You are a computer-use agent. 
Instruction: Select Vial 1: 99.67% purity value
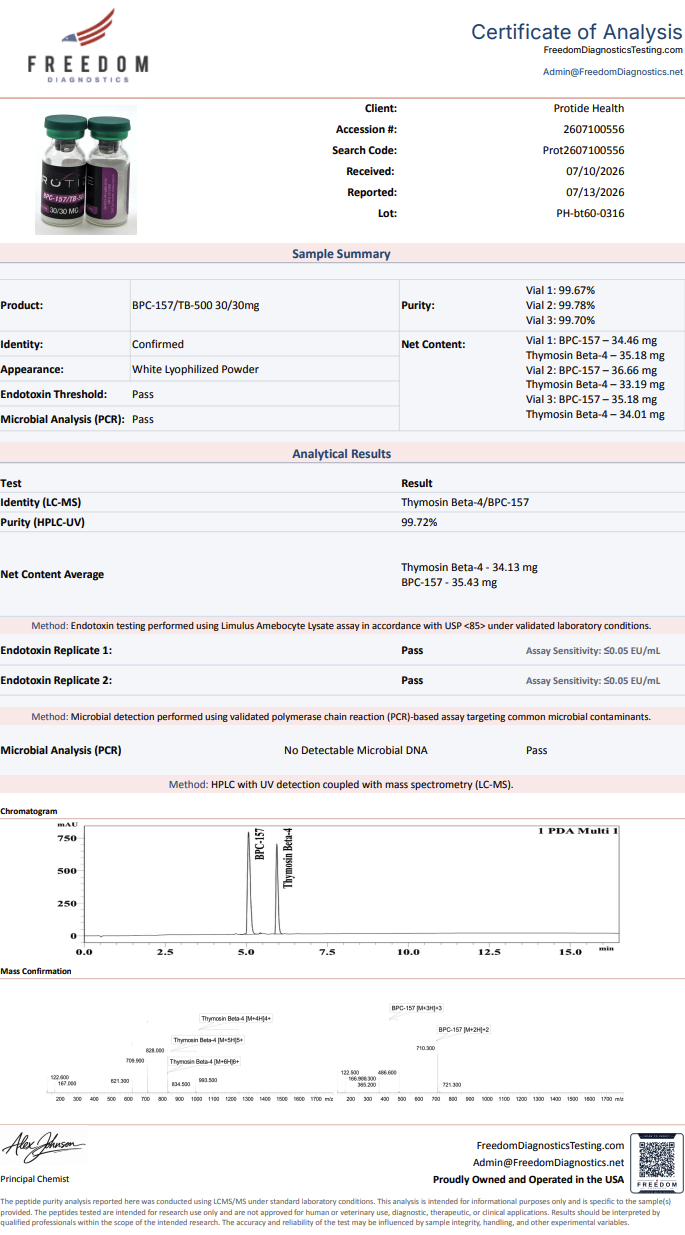[x=561, y=291]
